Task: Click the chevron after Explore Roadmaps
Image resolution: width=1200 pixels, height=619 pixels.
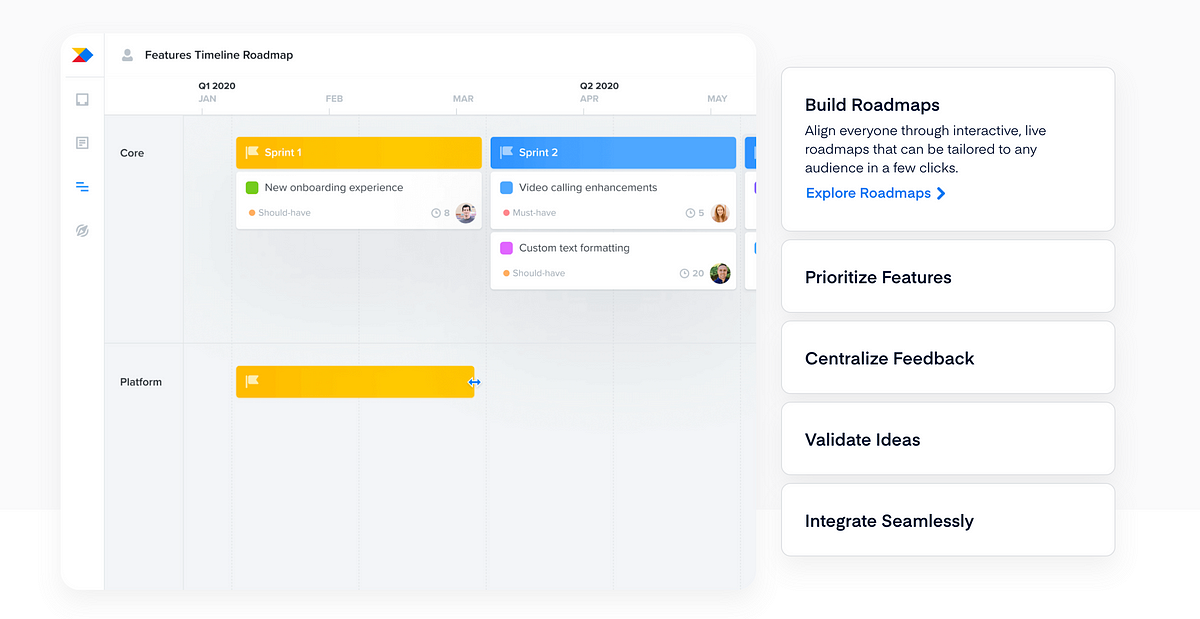Action: click(x=941, y=193)
